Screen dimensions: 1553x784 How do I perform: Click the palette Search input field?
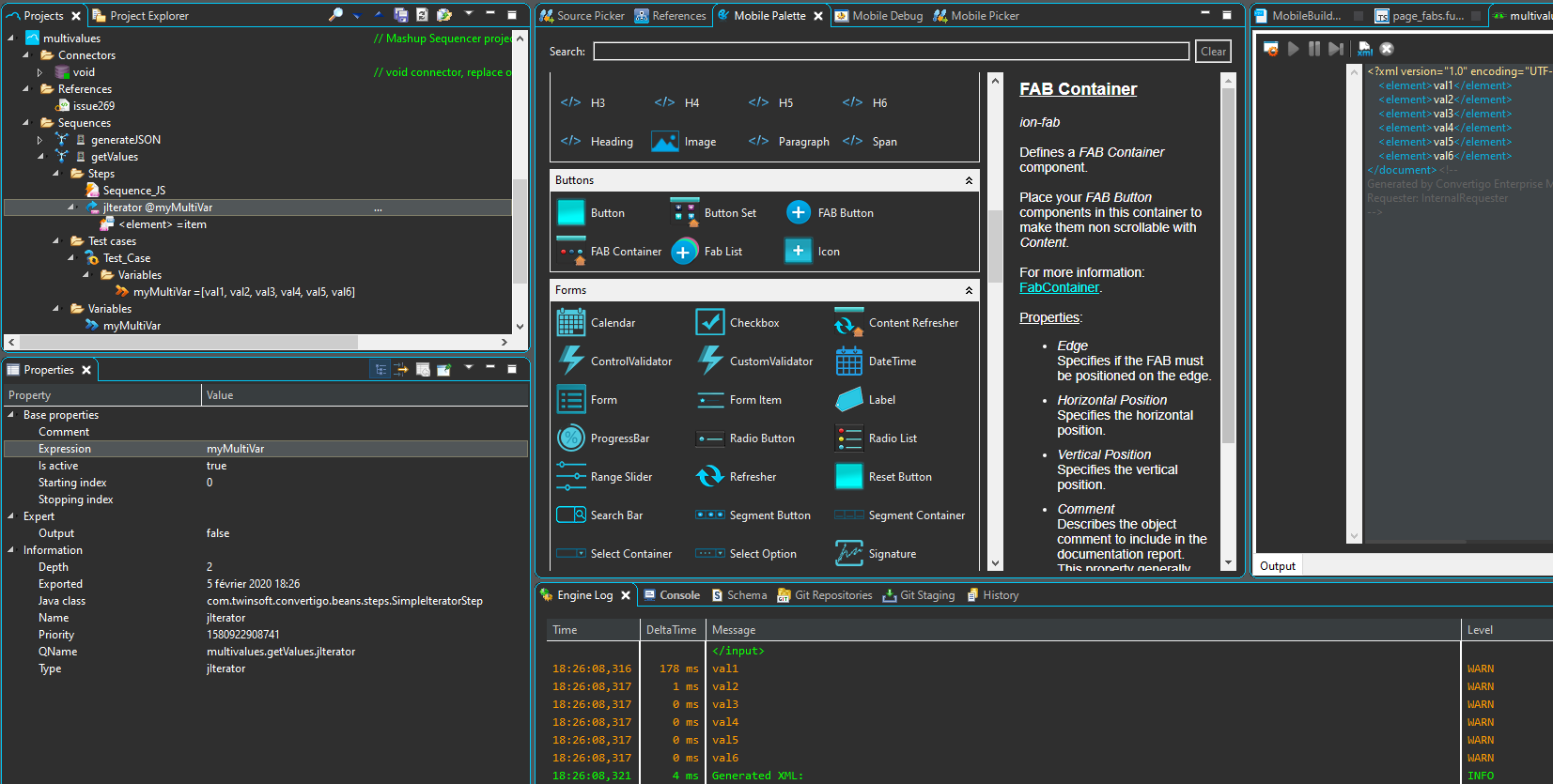coord(891,52)
